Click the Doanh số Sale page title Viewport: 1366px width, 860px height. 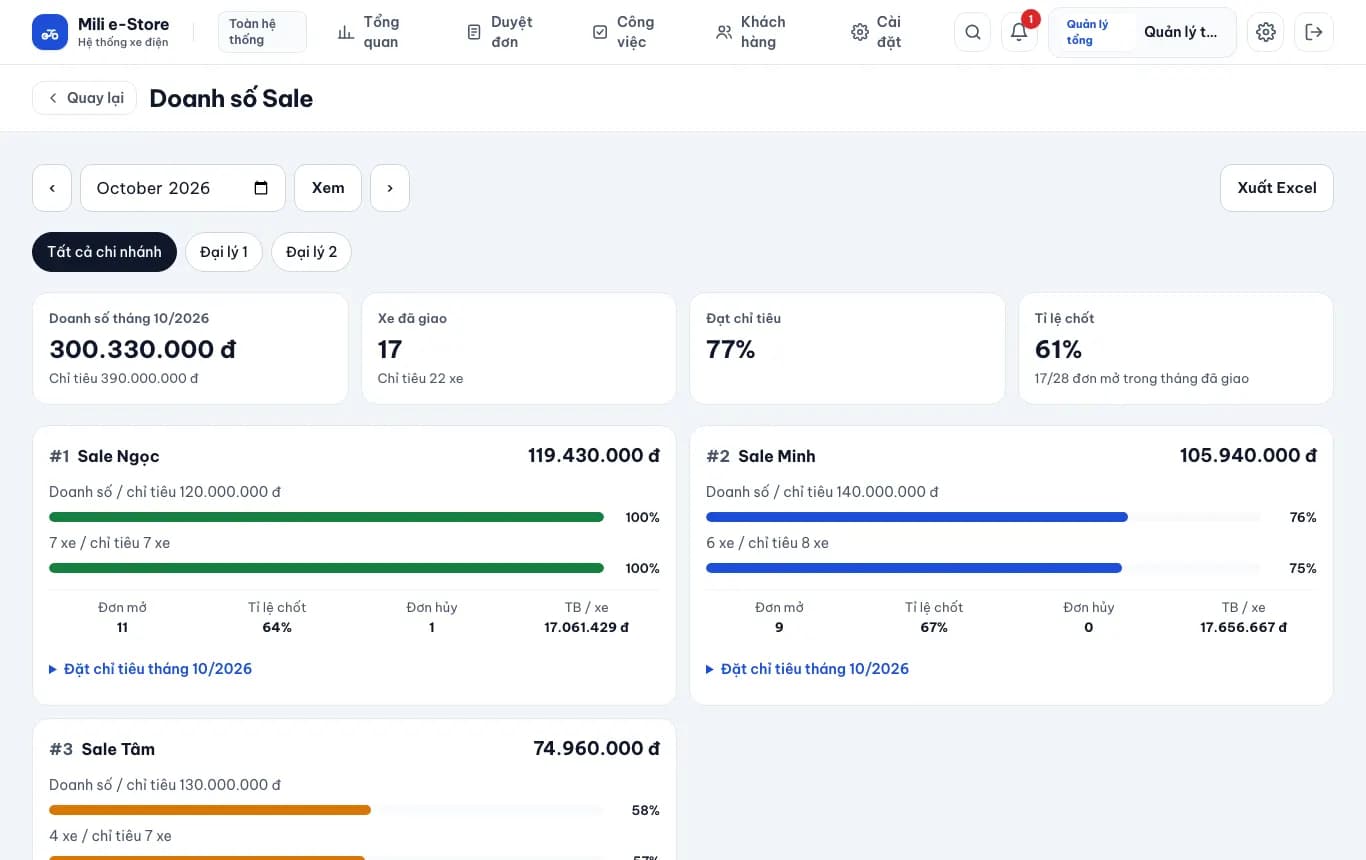[231, 98]
